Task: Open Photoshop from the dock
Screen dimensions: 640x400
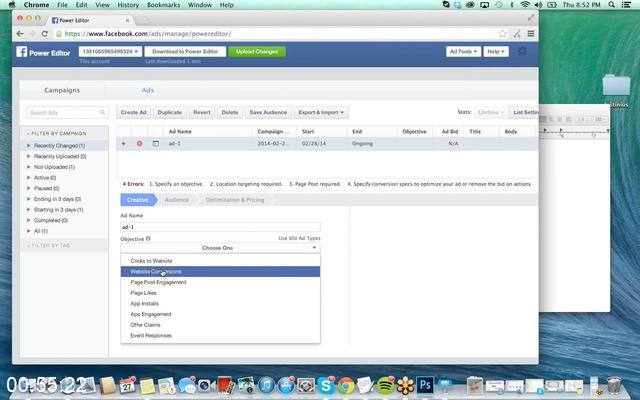Action: 425,385
